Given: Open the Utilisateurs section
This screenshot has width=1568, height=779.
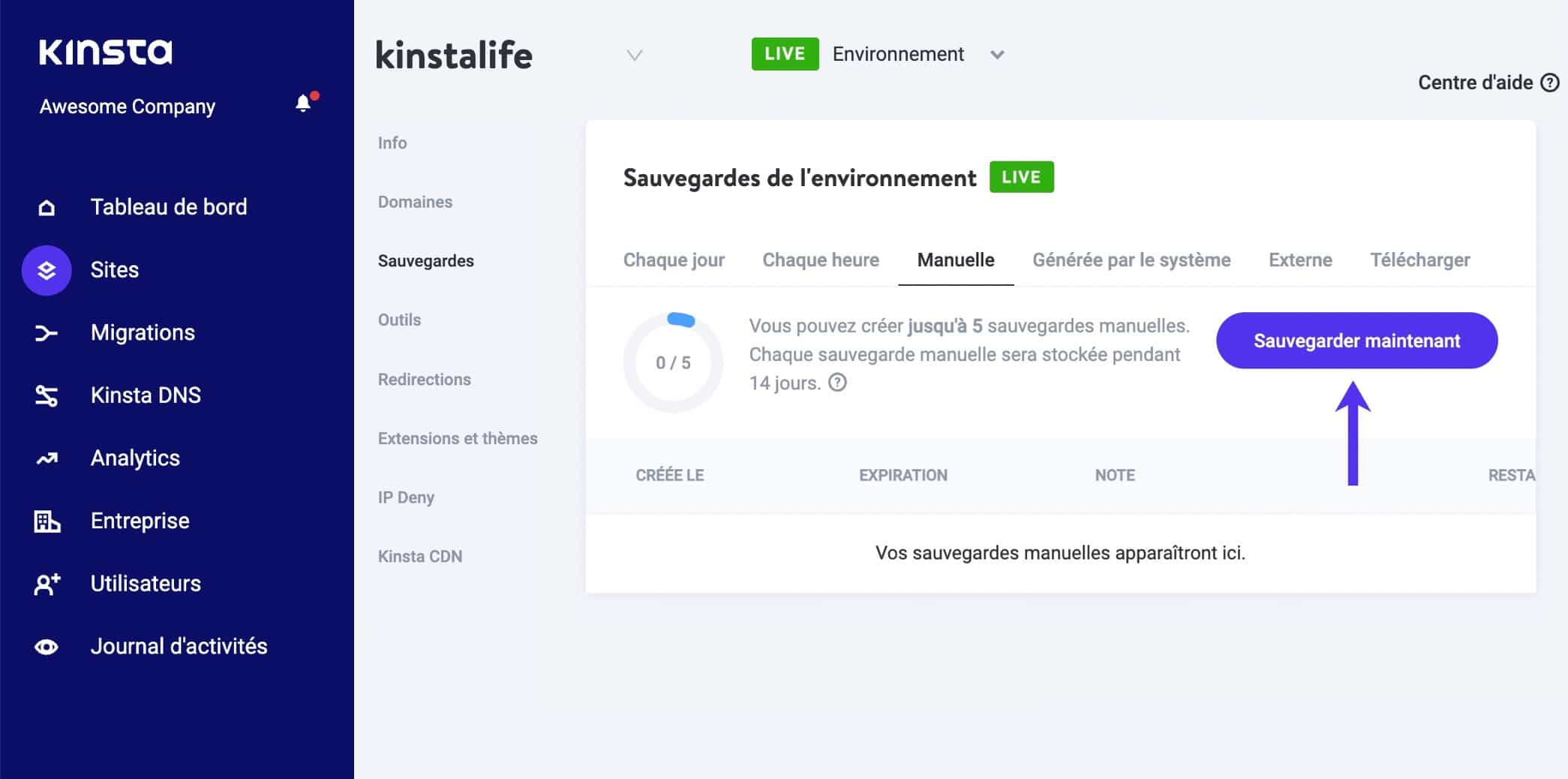Looking at the screenshot, I should point(47,583).
